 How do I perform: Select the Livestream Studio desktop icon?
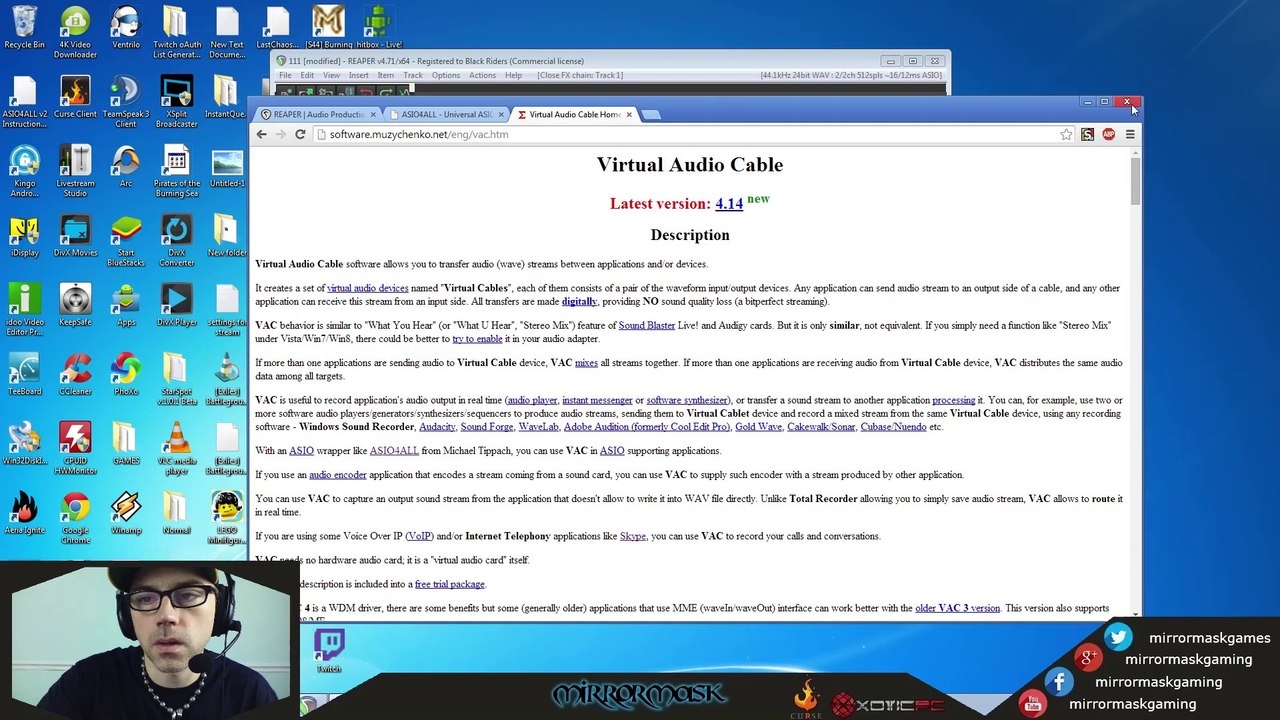coord(75,171)
